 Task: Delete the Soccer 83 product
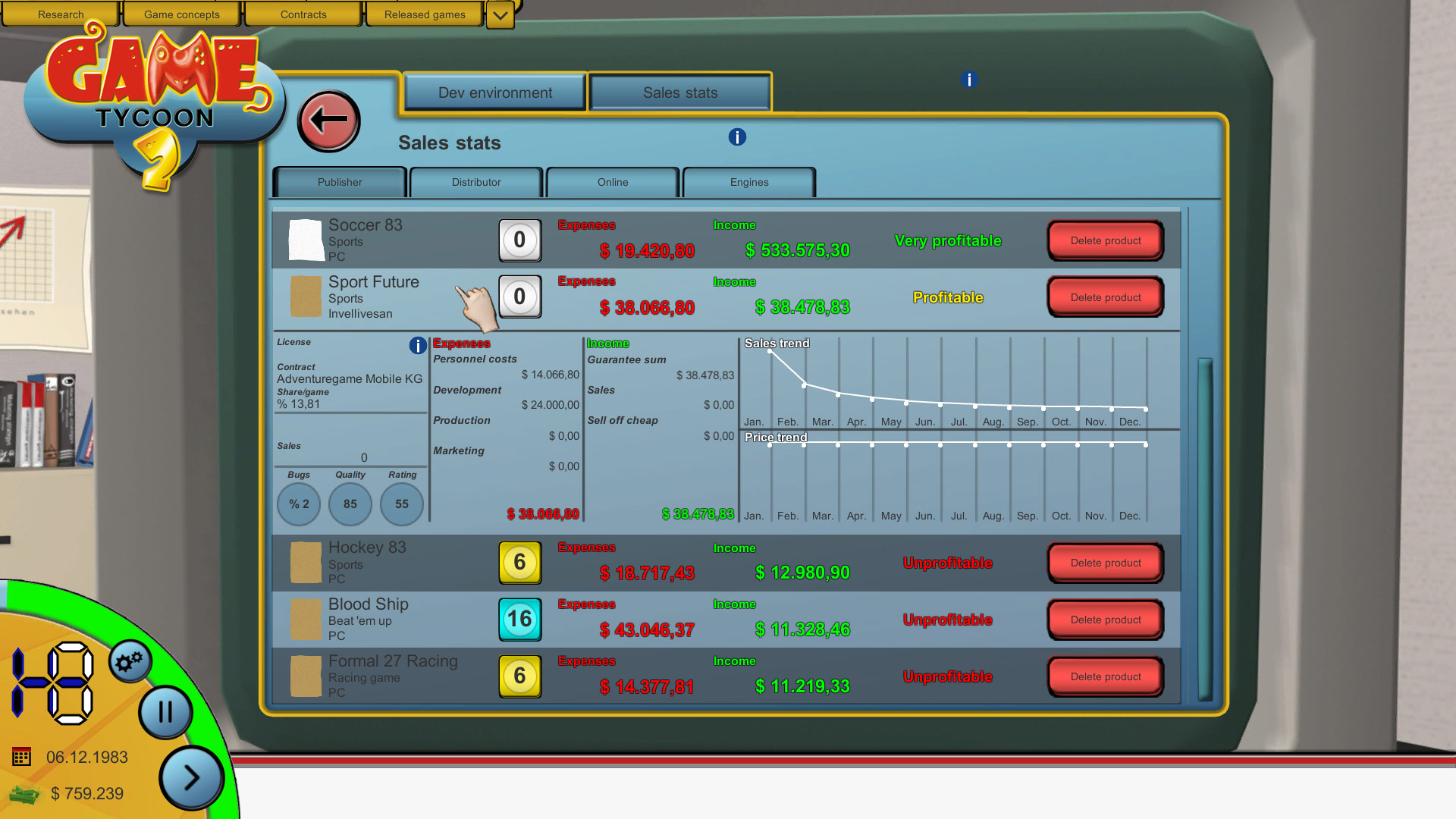tap(1105, 240)
